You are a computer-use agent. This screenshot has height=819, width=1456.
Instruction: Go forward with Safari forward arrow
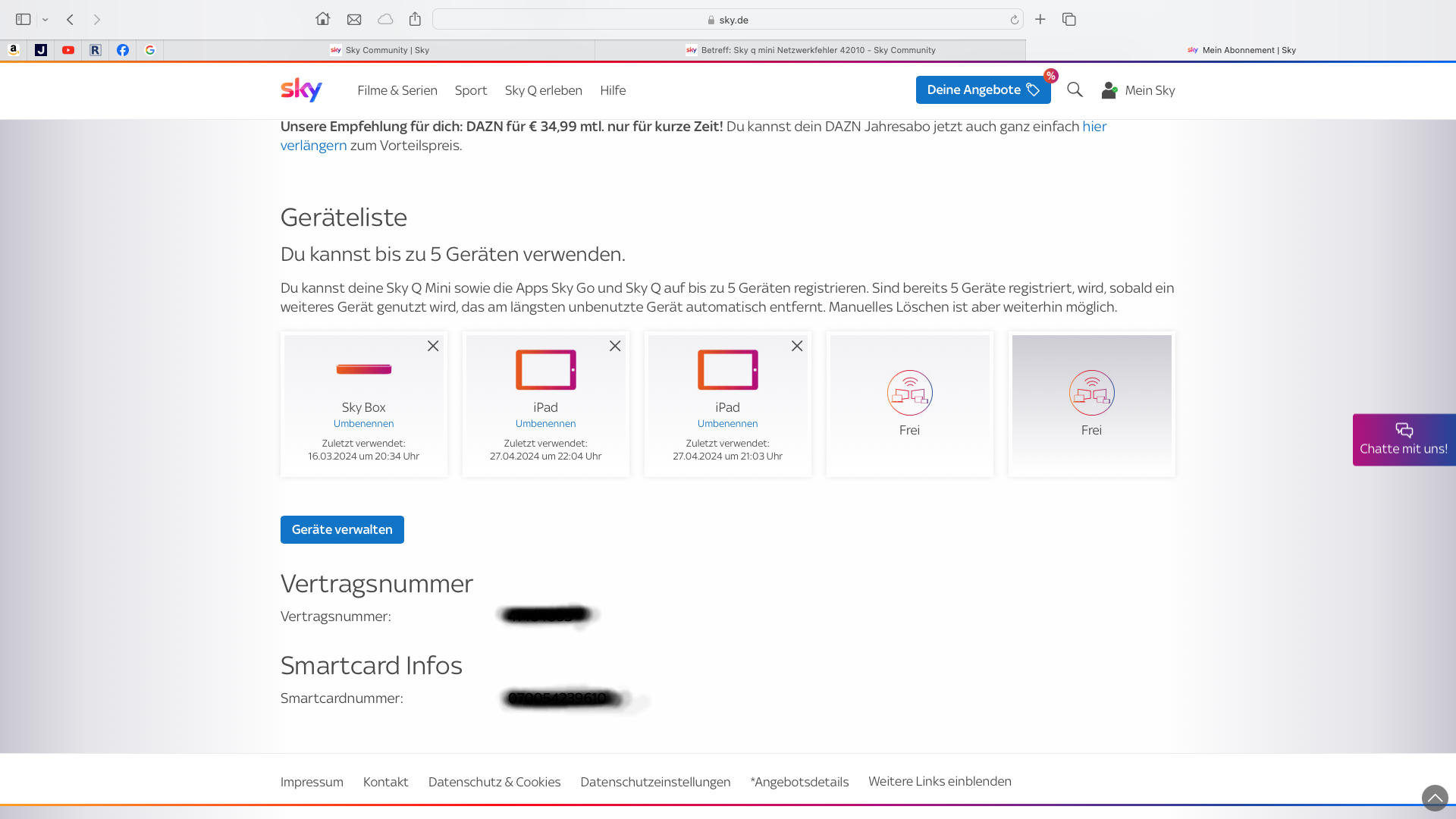coord(97,20)
